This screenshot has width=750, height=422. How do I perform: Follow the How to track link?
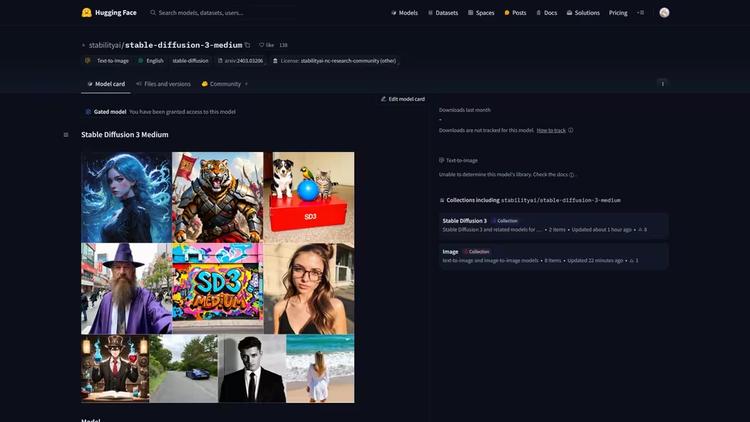551,130
